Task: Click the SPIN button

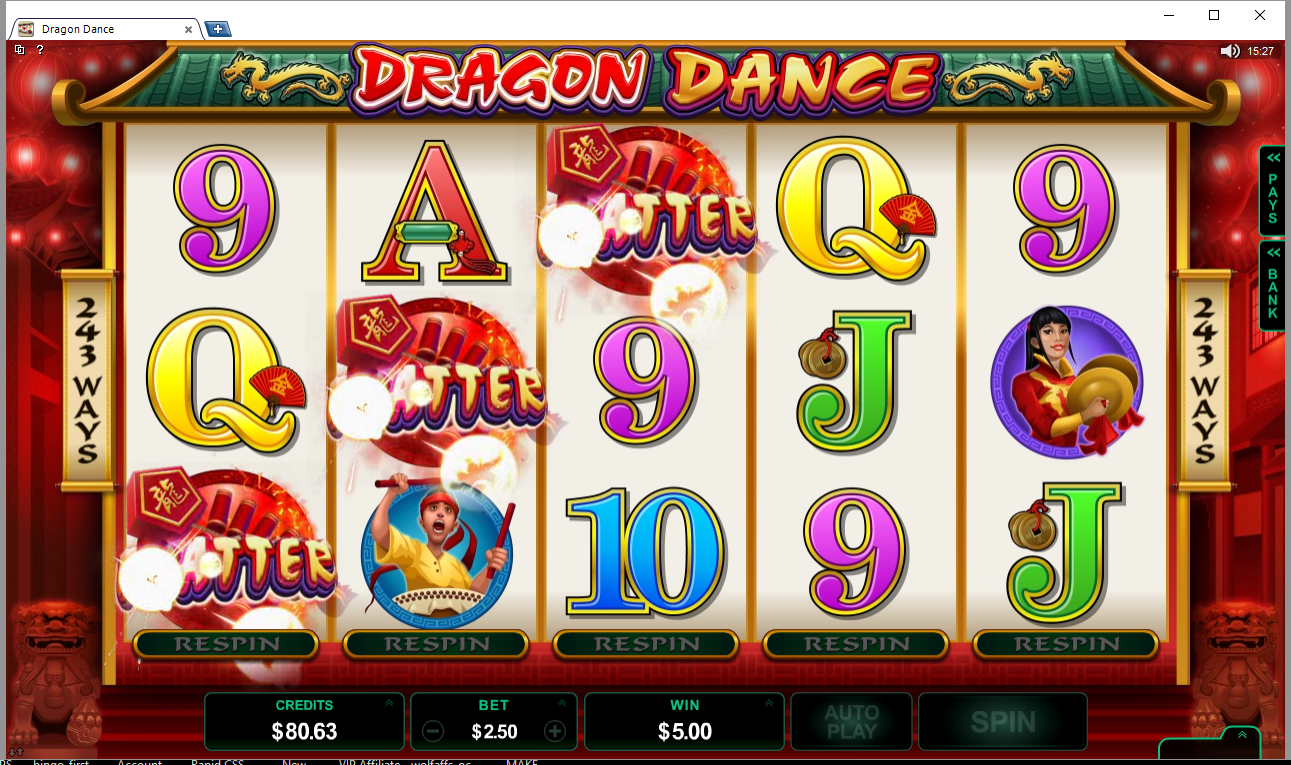Action: 1003,722
